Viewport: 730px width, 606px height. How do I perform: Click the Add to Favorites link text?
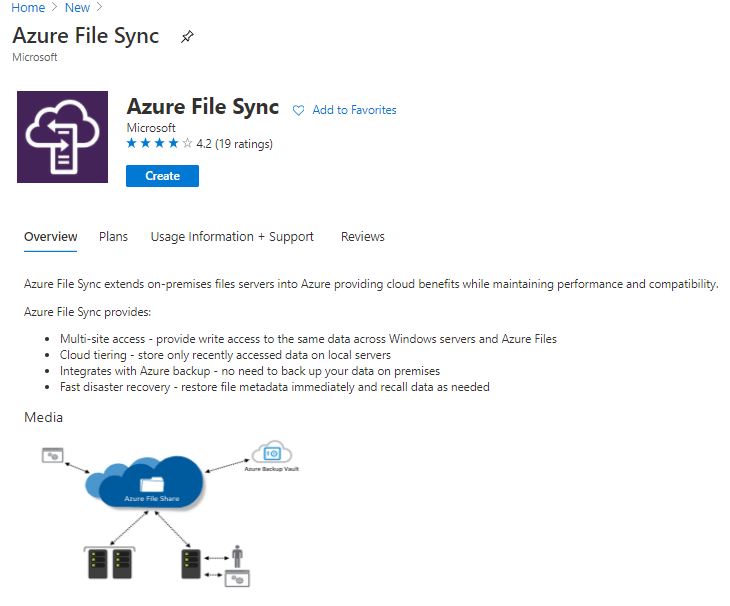(354, 110)
